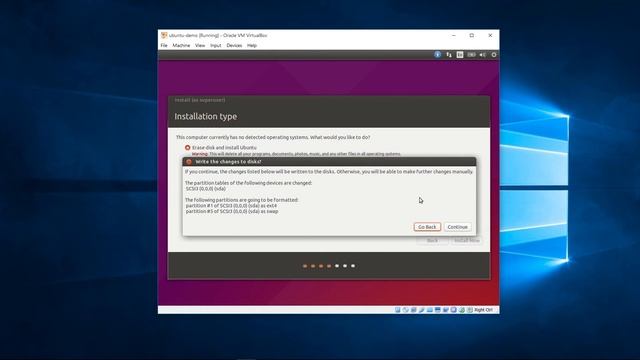The height and width of the screenshot is (360, 640).
Task: Click the display status icon
Action: [438, 310]
